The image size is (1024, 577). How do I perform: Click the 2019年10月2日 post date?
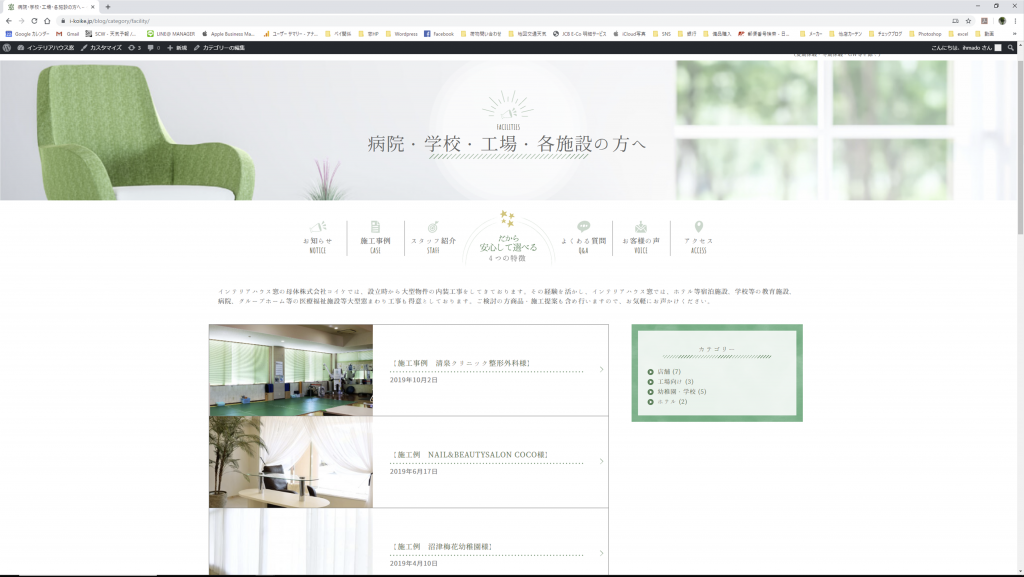point(413,380)
